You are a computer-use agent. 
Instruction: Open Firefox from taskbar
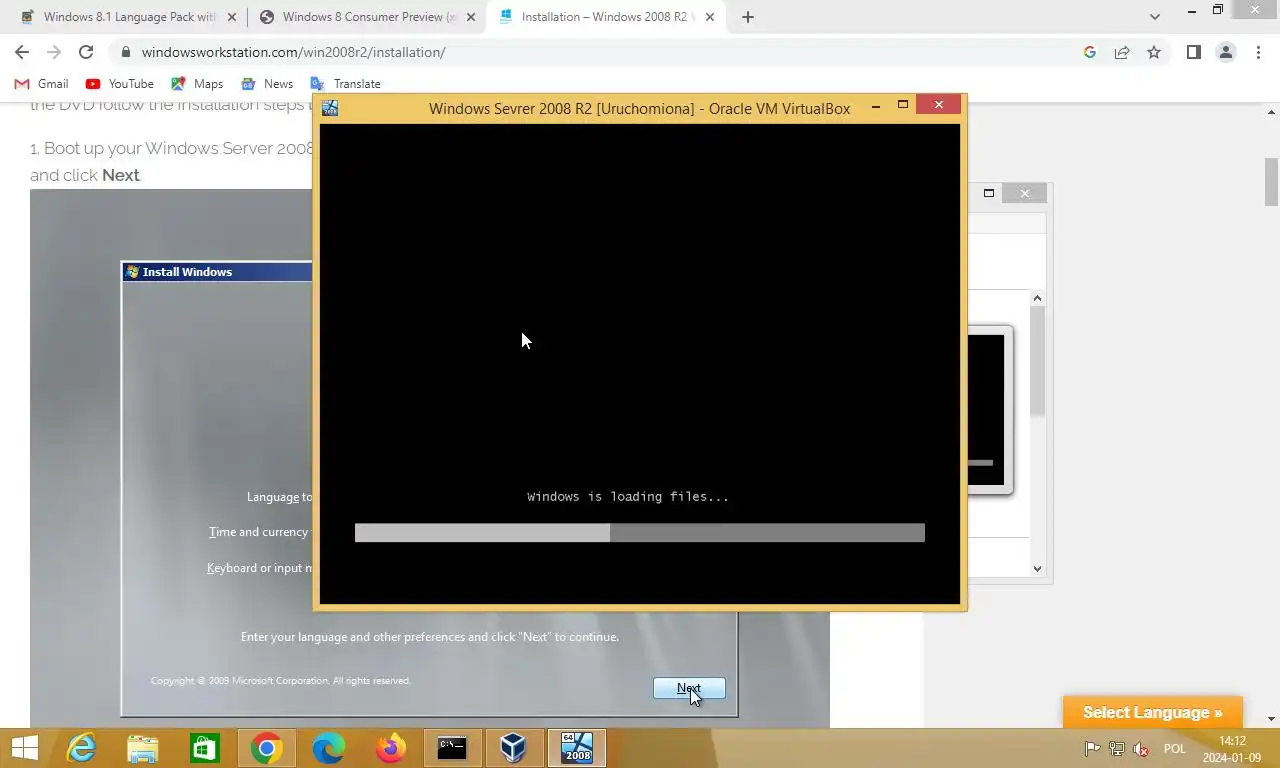point(391,748)
